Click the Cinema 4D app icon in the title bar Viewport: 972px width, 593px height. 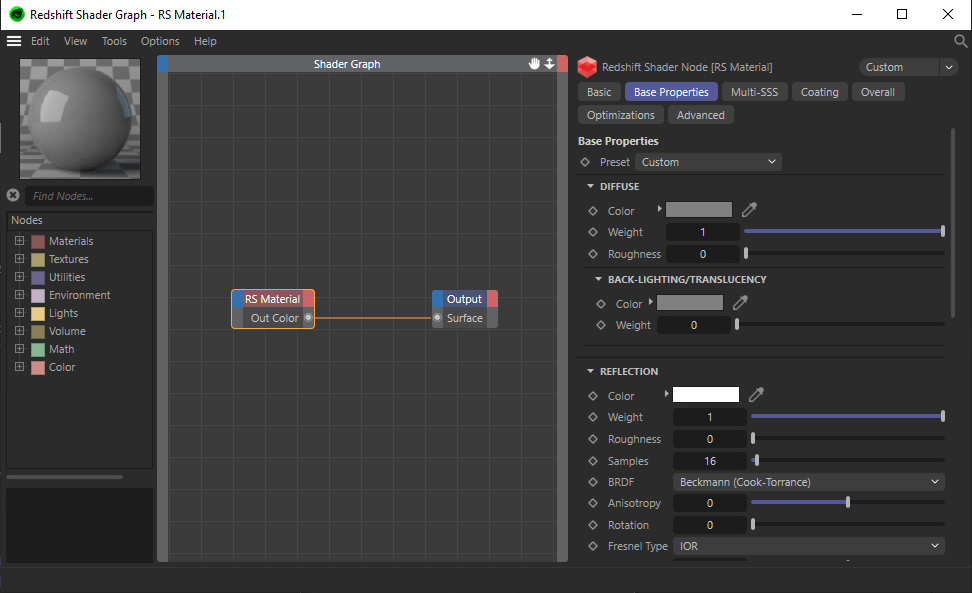coord(17,14)
